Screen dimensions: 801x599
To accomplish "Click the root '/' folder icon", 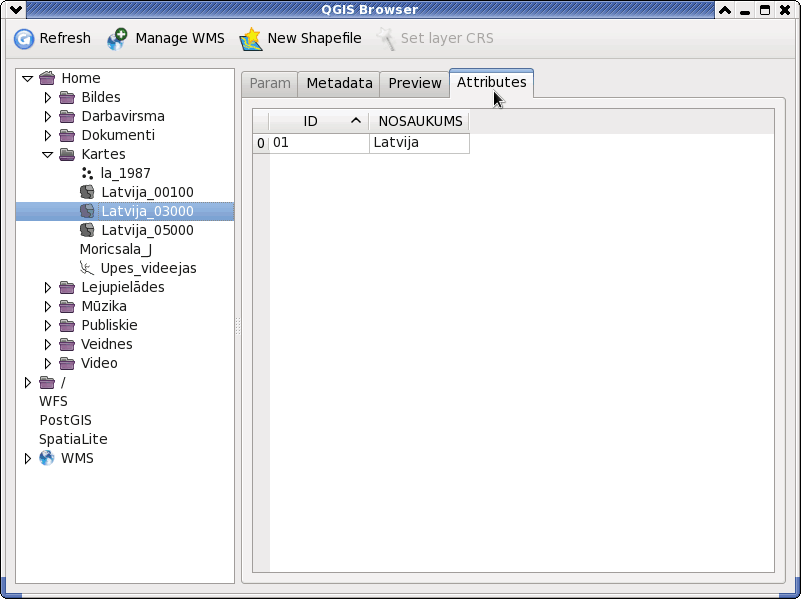I will pyautogui.click(x=47, y=382).
